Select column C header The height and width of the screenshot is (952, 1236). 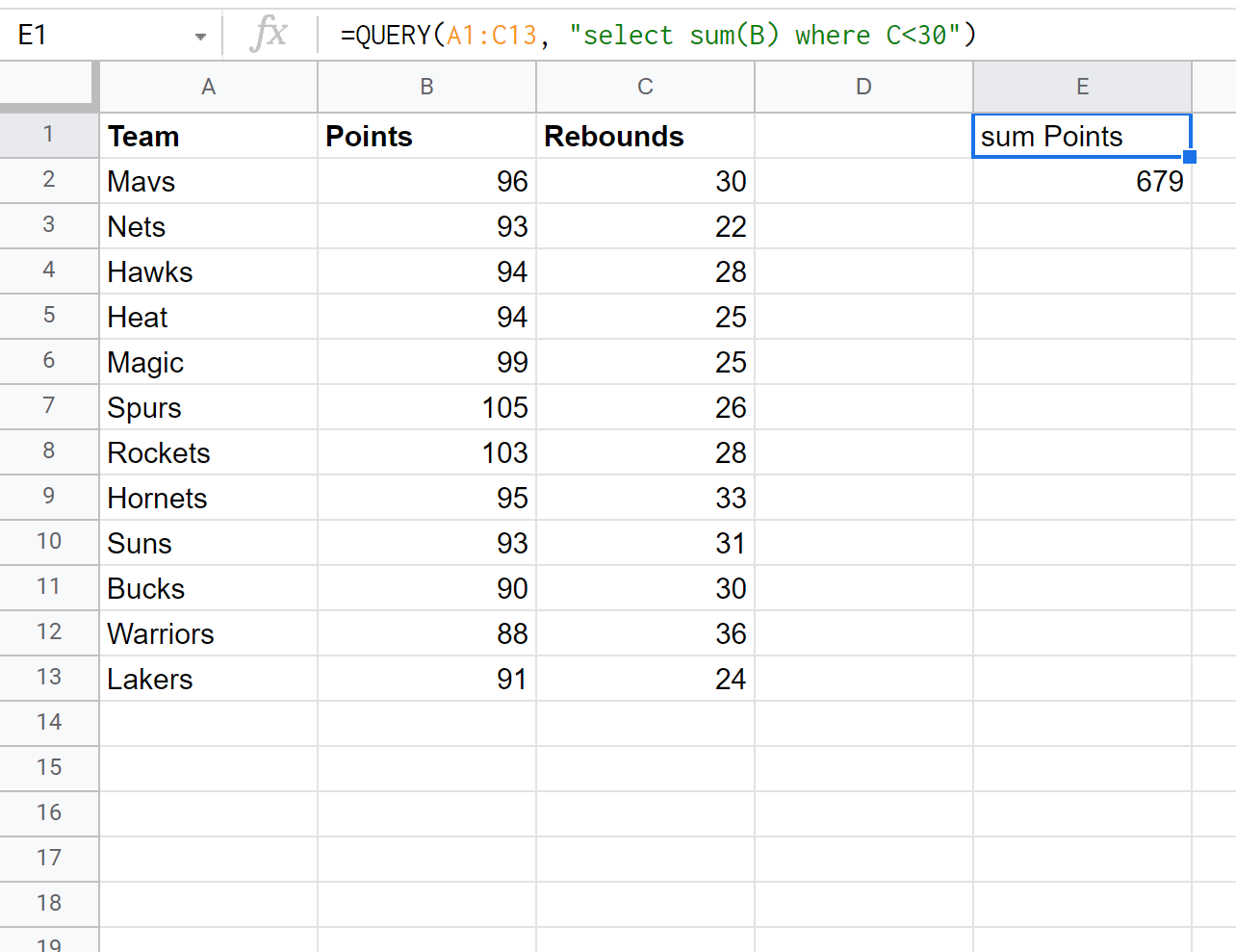[645, 87]
